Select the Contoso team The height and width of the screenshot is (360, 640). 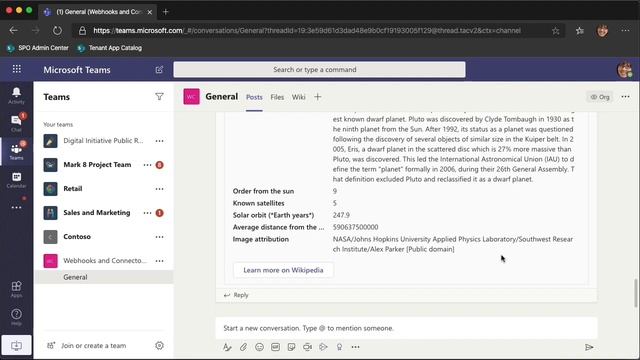(77, 237)
